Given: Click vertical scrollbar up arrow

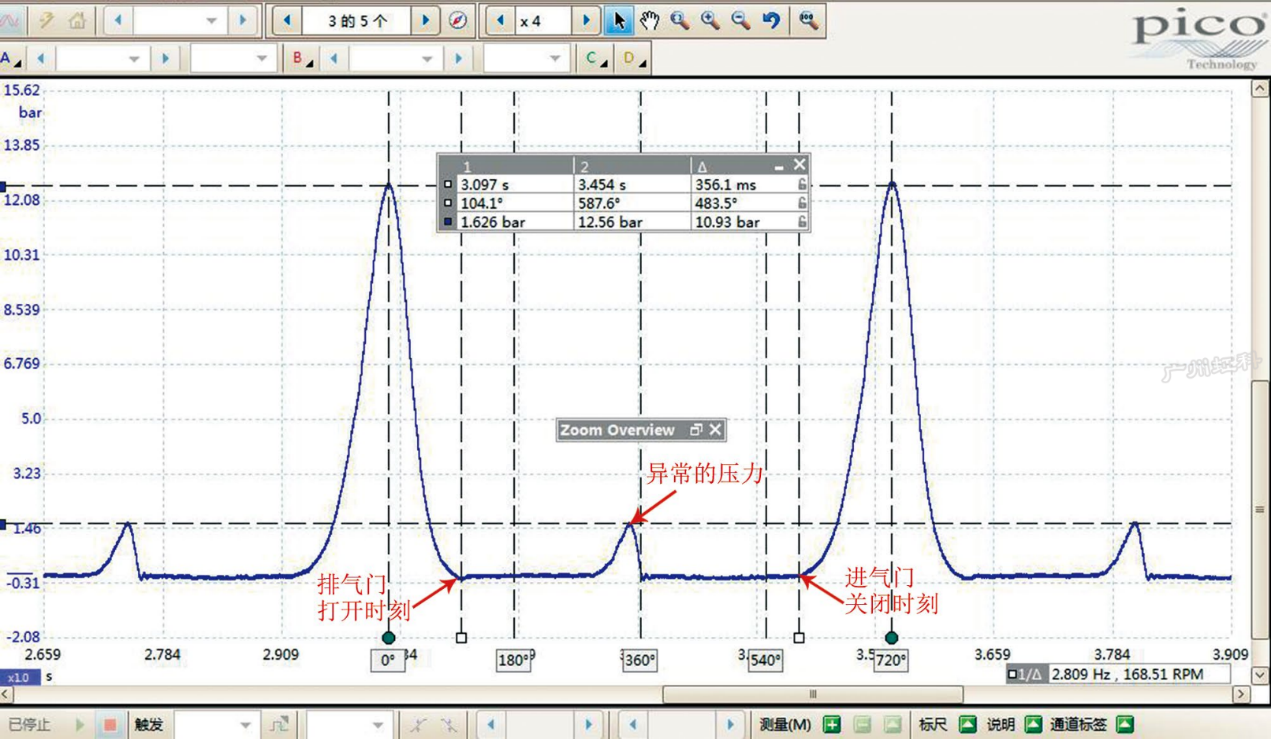Looking at the screenshot, I should (x=1260, y=89).
